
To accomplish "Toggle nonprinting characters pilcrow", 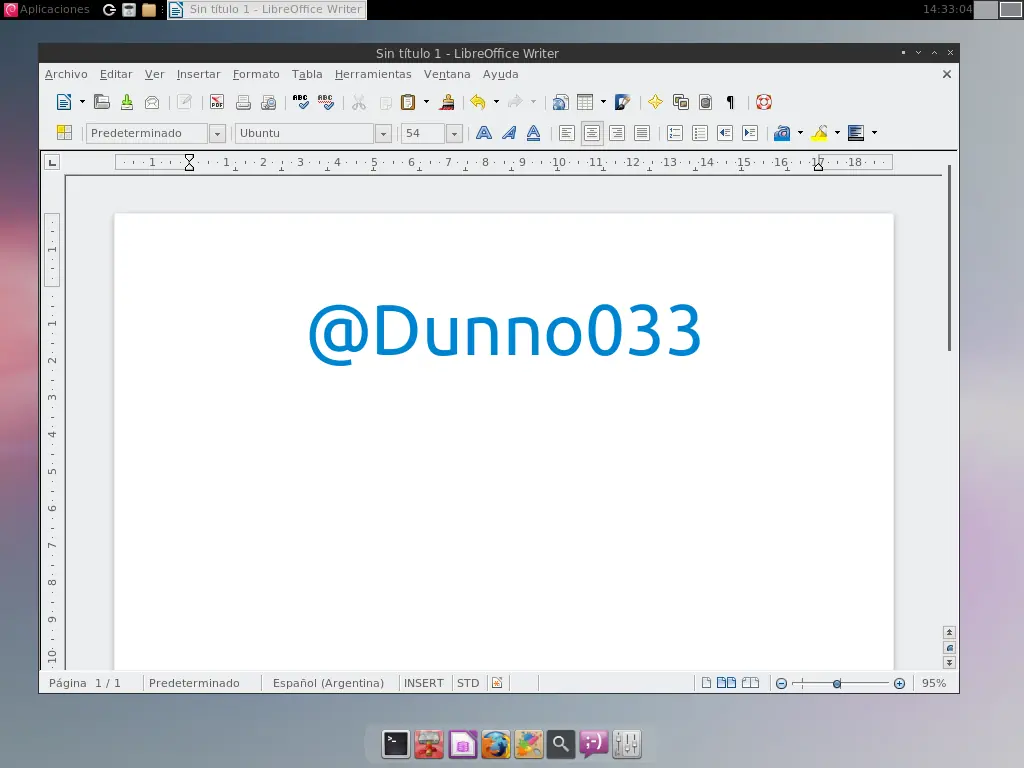I will [x=730, y=102].
